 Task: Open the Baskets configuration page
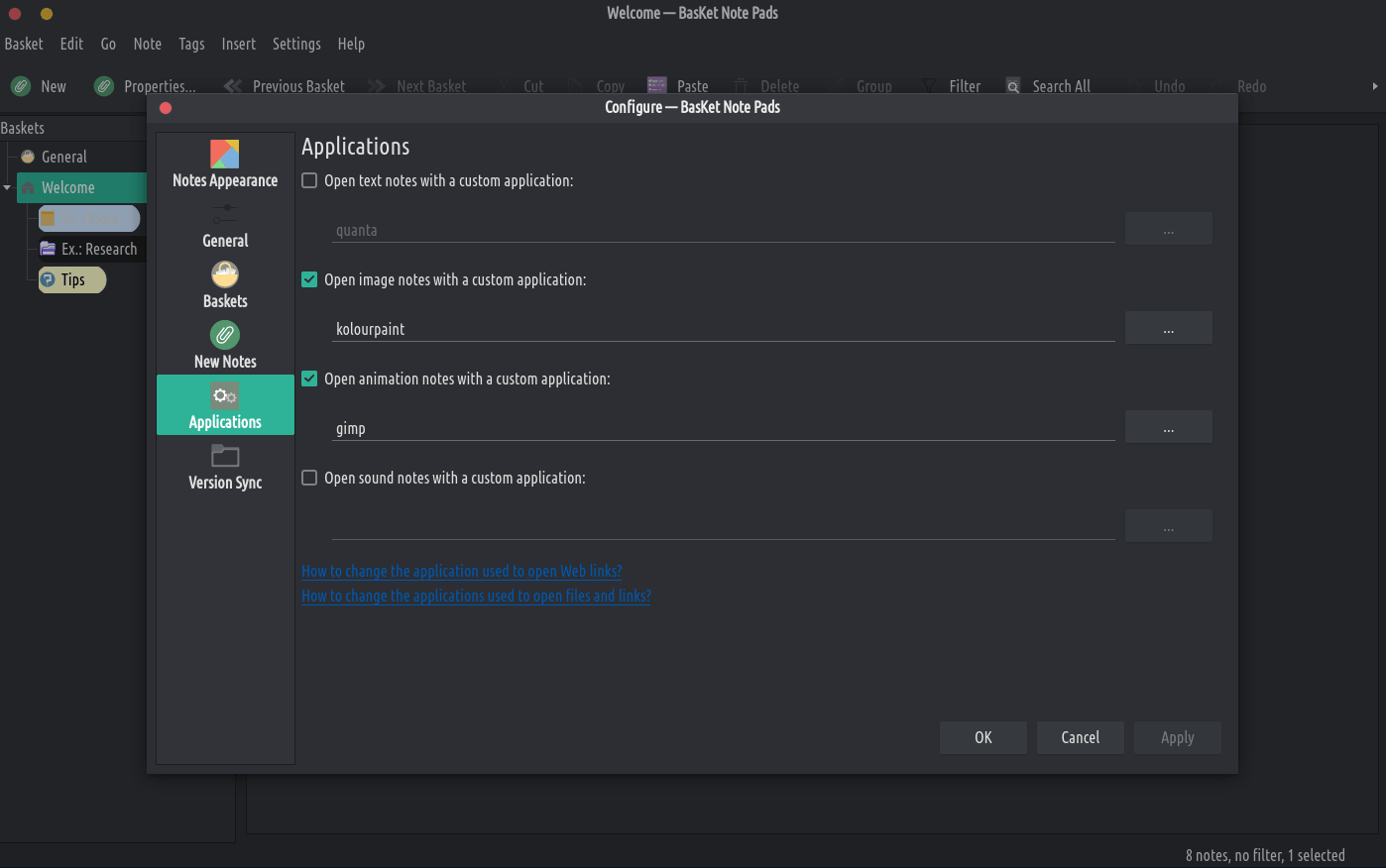point(225,285)
